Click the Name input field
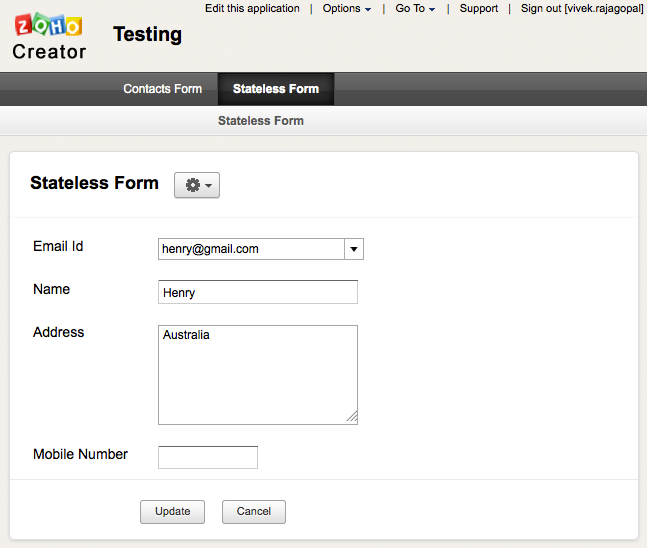Image resolution: width=647 pixels, height=548 pixels. click(x=258, y=292)
